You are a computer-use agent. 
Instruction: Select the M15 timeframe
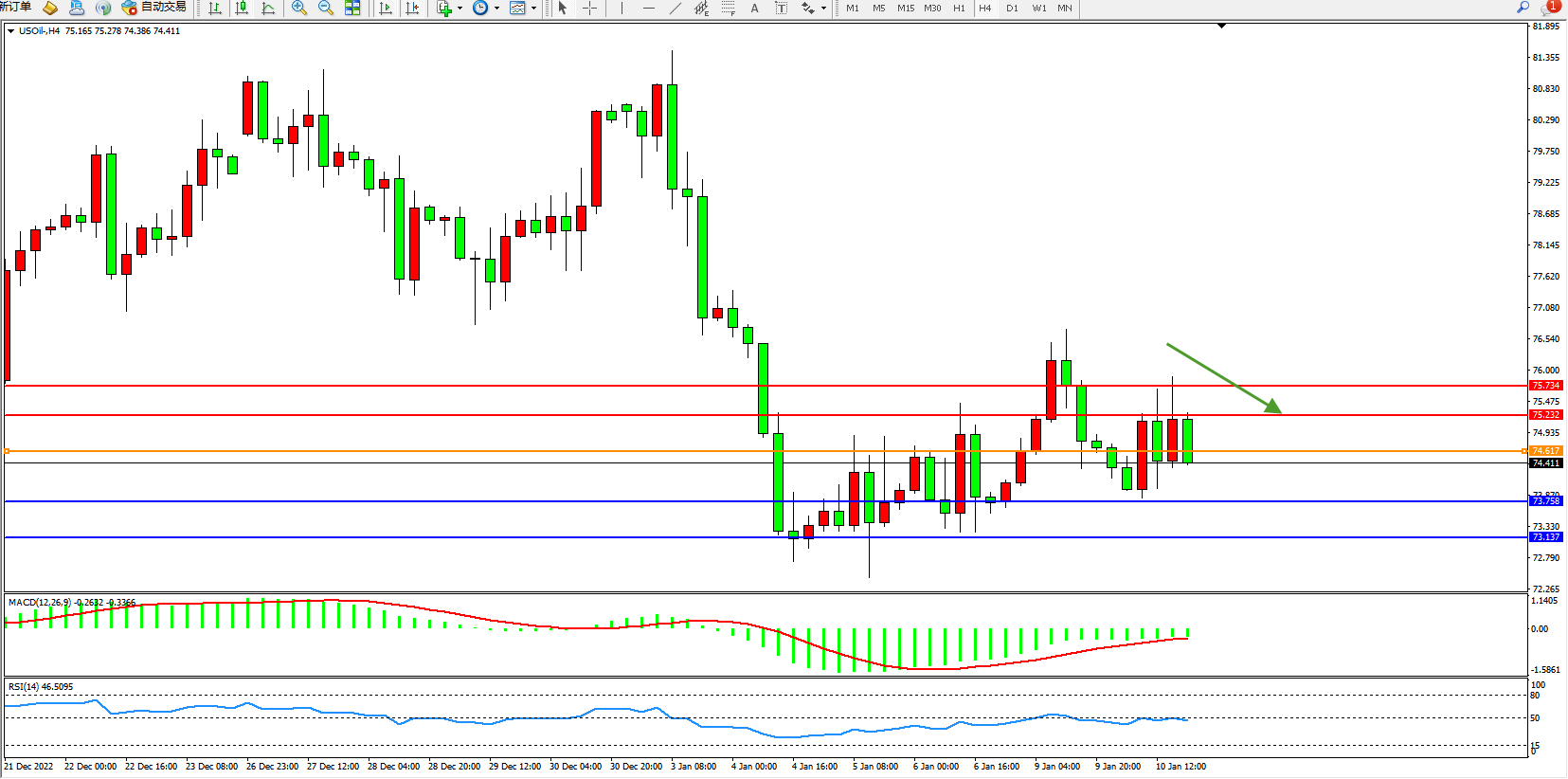pyautogui.click(x=906, y=9)
